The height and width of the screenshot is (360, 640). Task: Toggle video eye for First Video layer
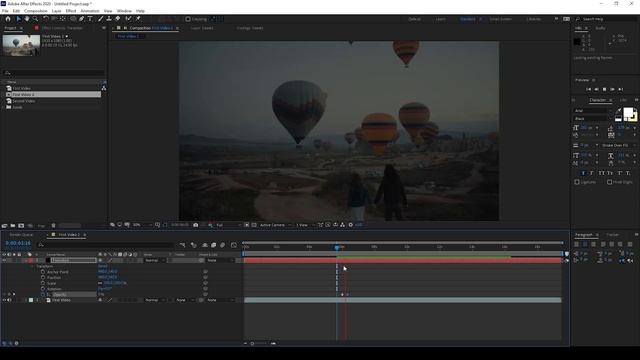pos(4,300)
